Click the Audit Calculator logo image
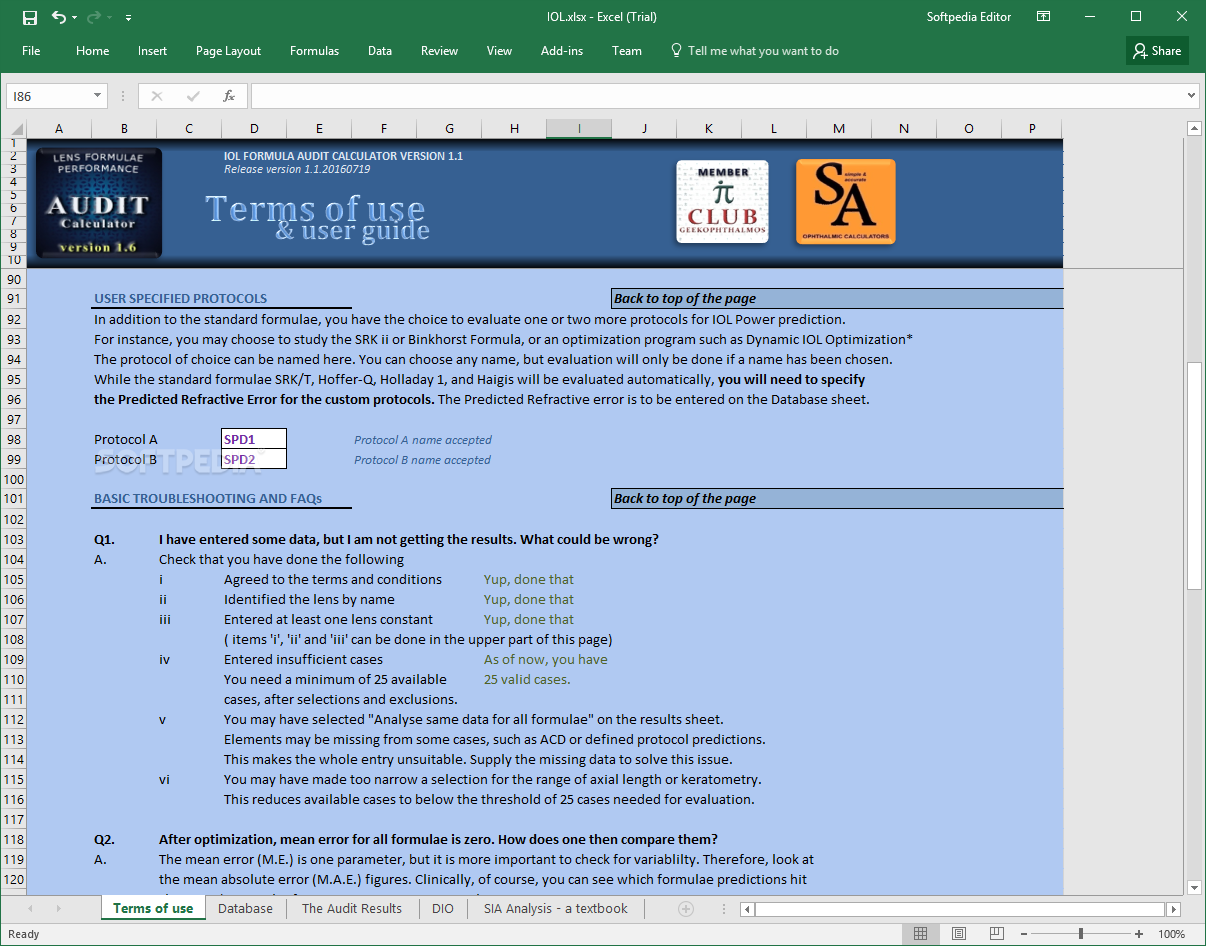 pos(98,203)
